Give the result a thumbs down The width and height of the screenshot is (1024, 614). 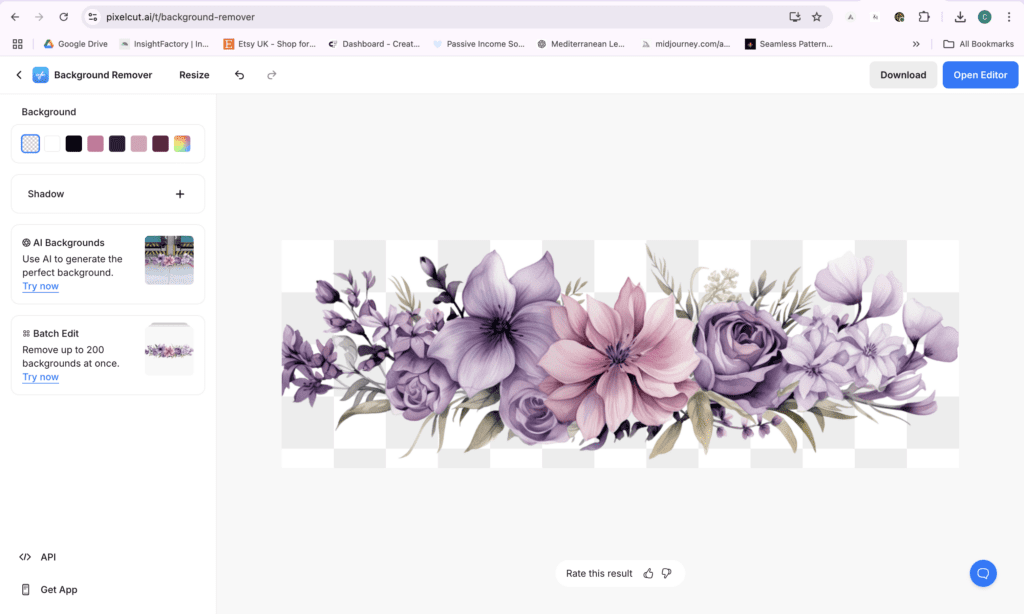click(x=667, y=573)
